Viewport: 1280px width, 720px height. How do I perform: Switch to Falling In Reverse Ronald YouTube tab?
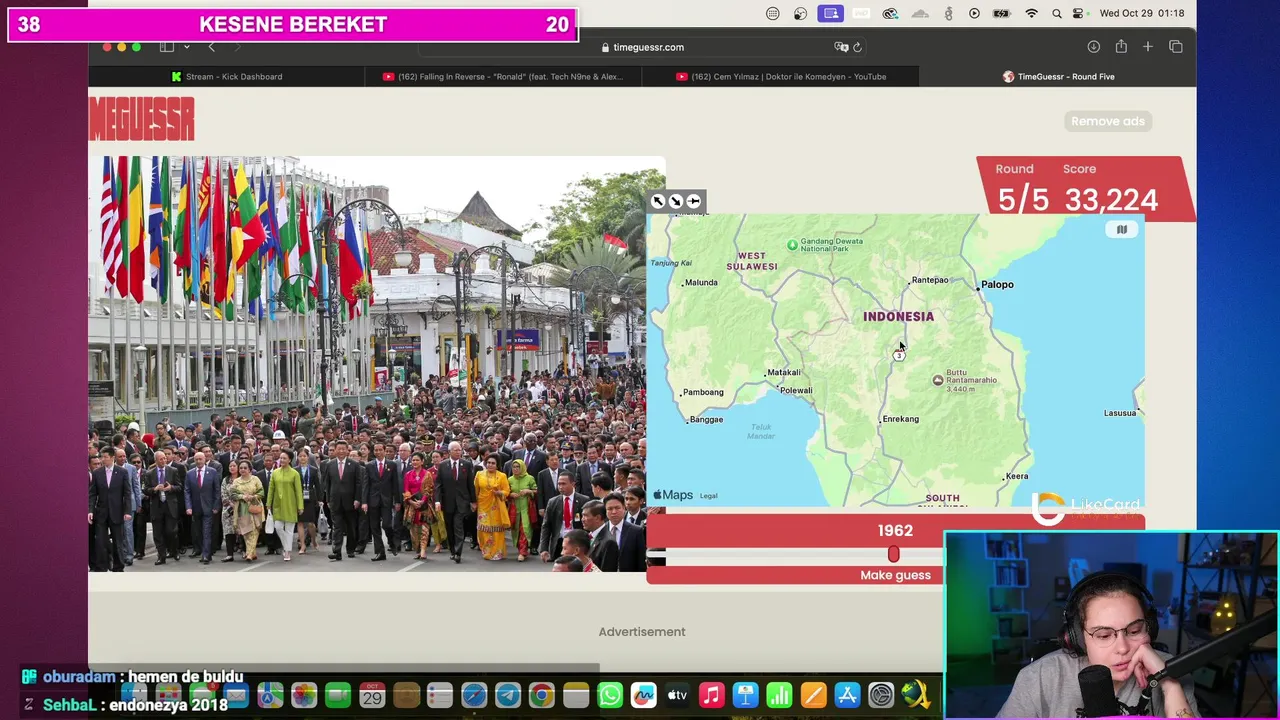click(503, 76)
